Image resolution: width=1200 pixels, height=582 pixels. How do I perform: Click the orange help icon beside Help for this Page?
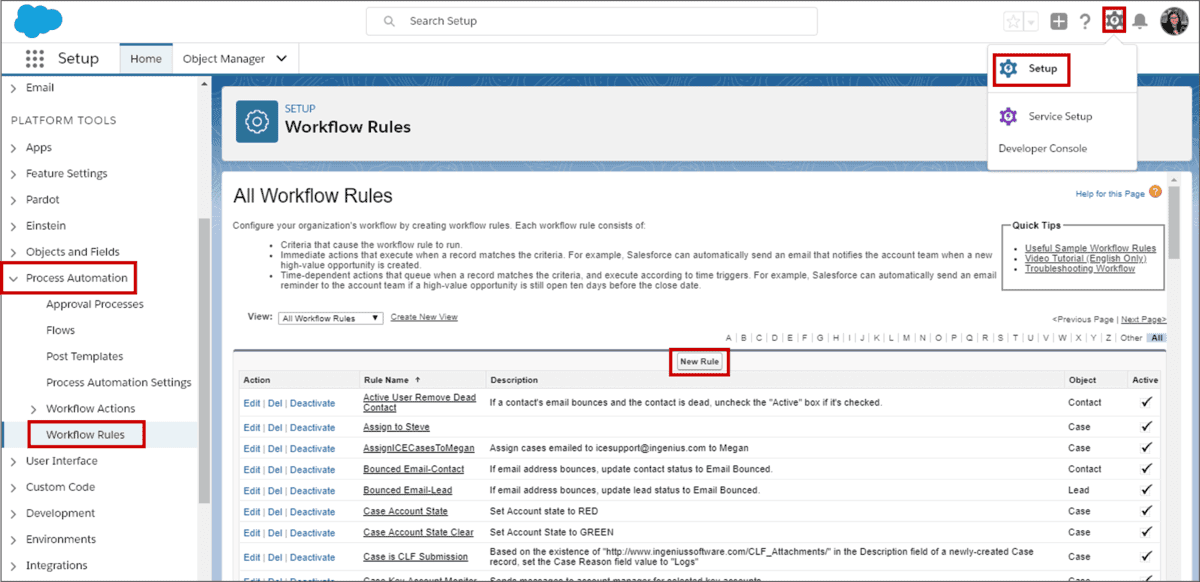(1155, 192)
